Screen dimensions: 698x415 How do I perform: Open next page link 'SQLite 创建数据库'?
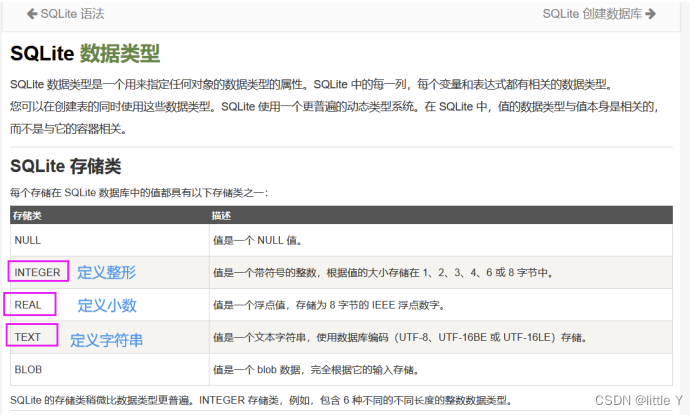[599, 14]
